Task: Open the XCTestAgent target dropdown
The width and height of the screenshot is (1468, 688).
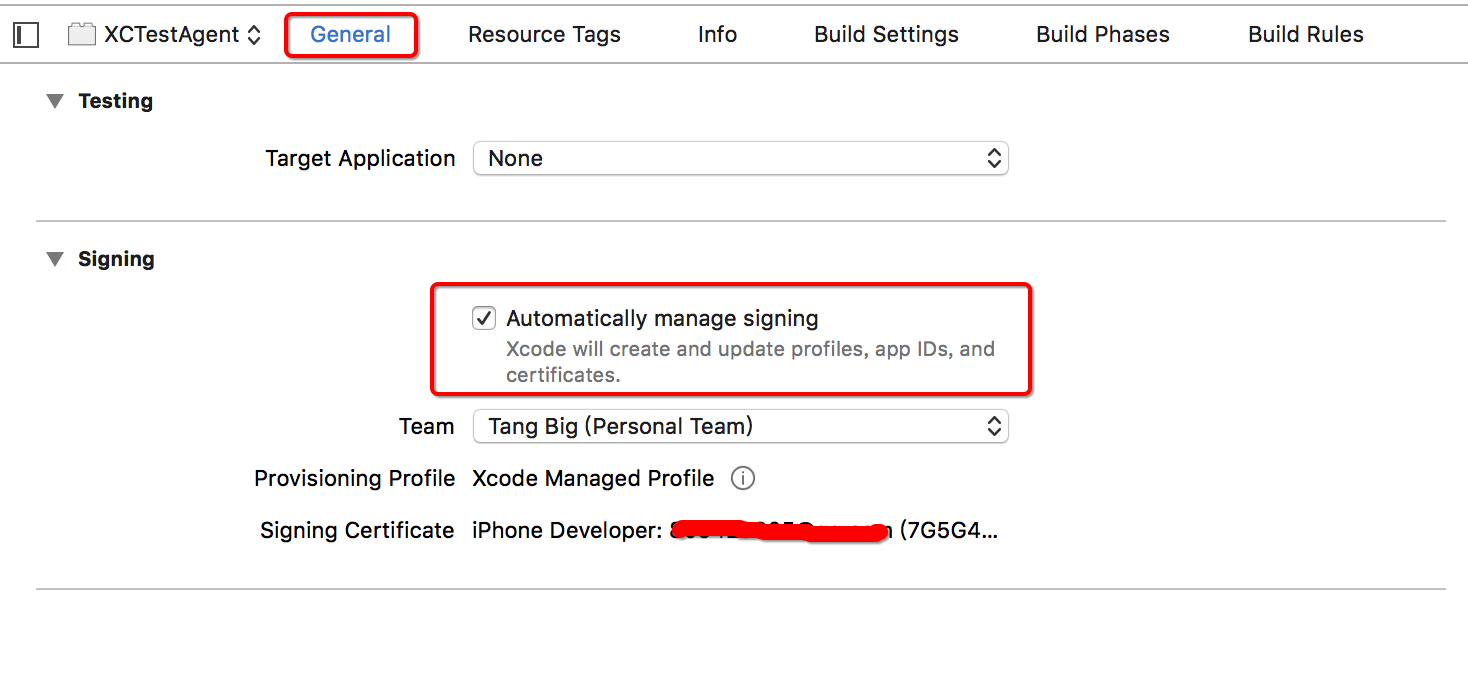Action: click(165, 35)
